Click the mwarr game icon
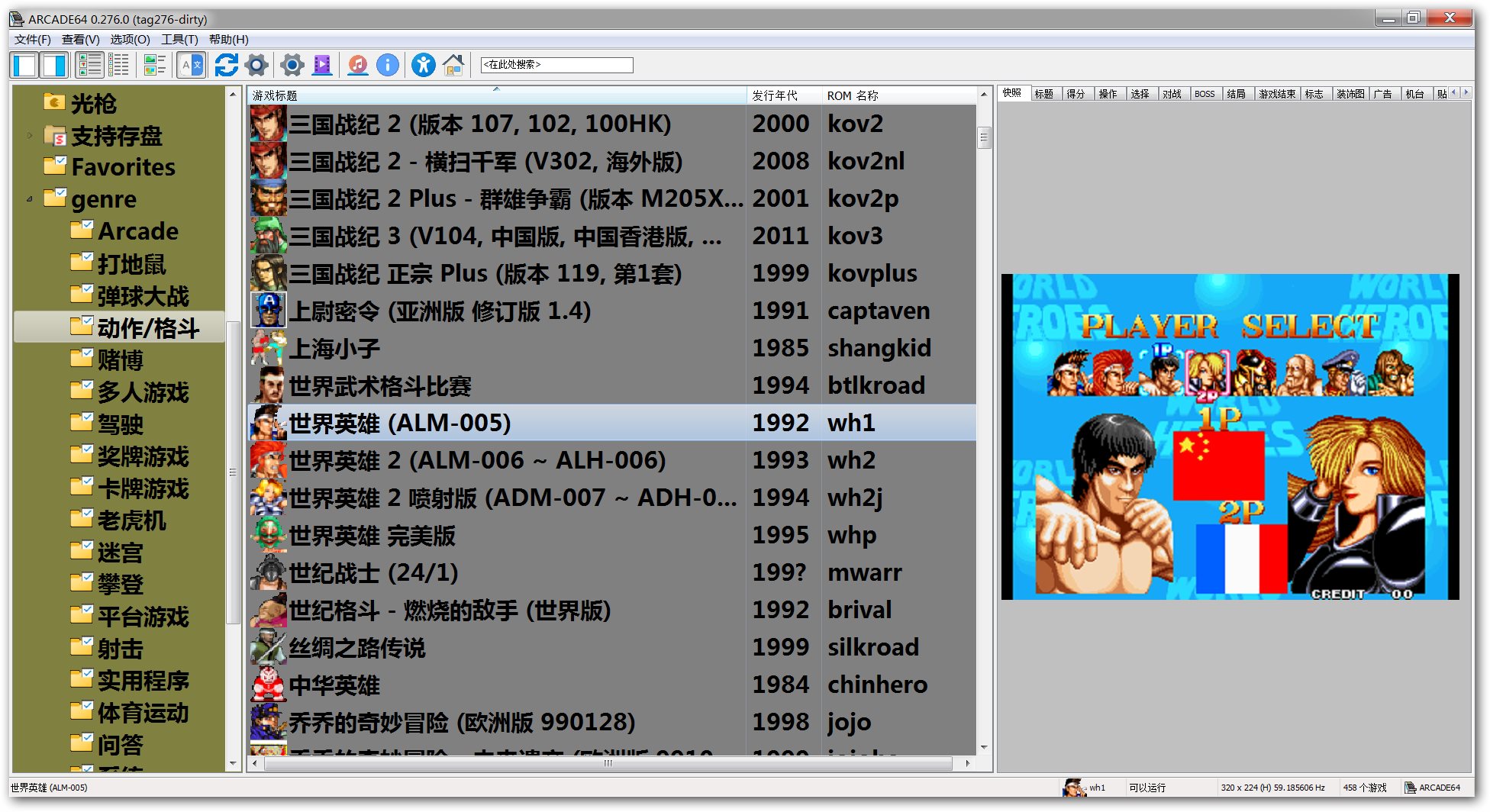 pyautogui.click(x=269, y=572)
